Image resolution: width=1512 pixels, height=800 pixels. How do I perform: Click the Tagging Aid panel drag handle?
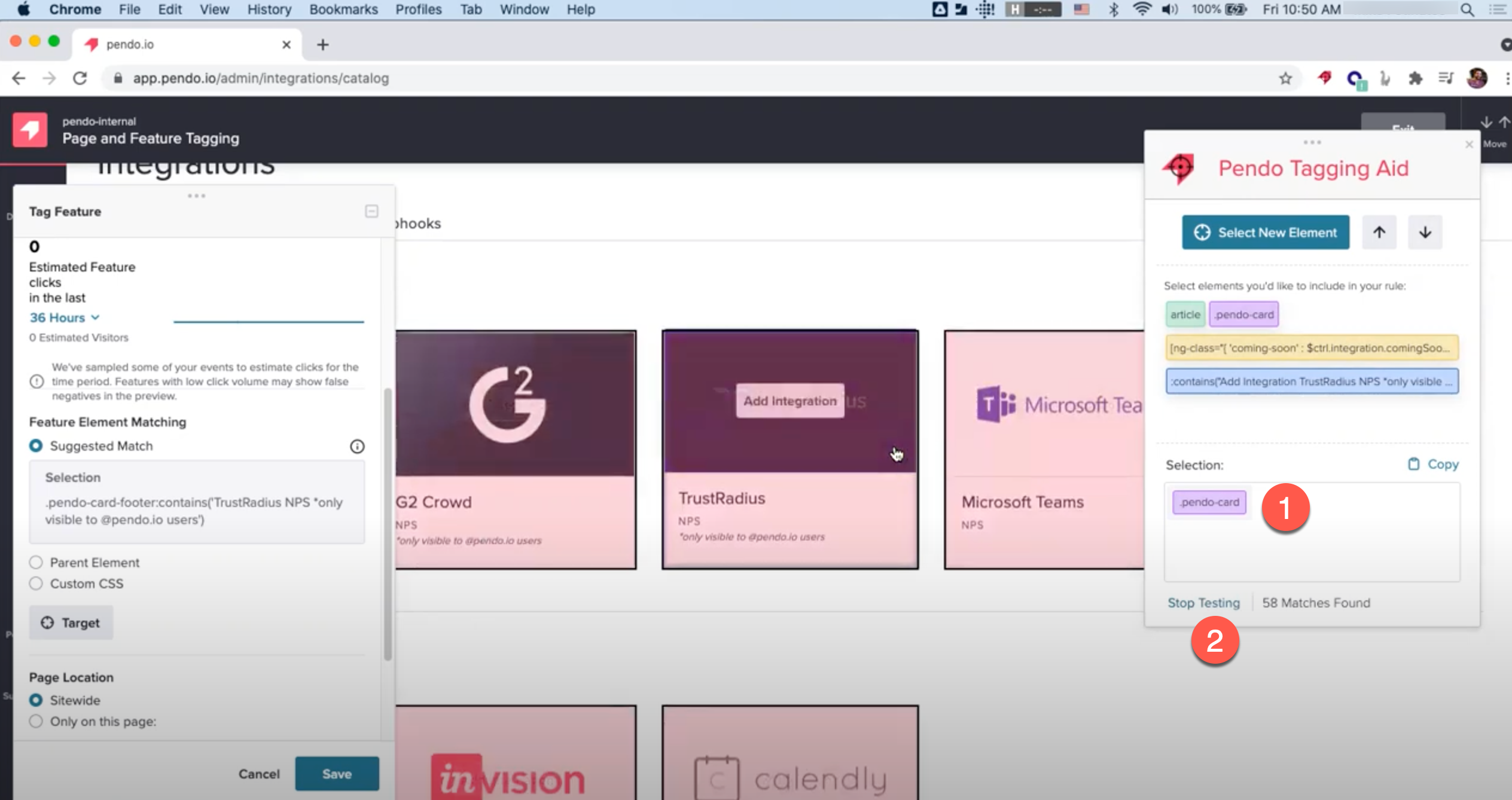[1312, 142]
